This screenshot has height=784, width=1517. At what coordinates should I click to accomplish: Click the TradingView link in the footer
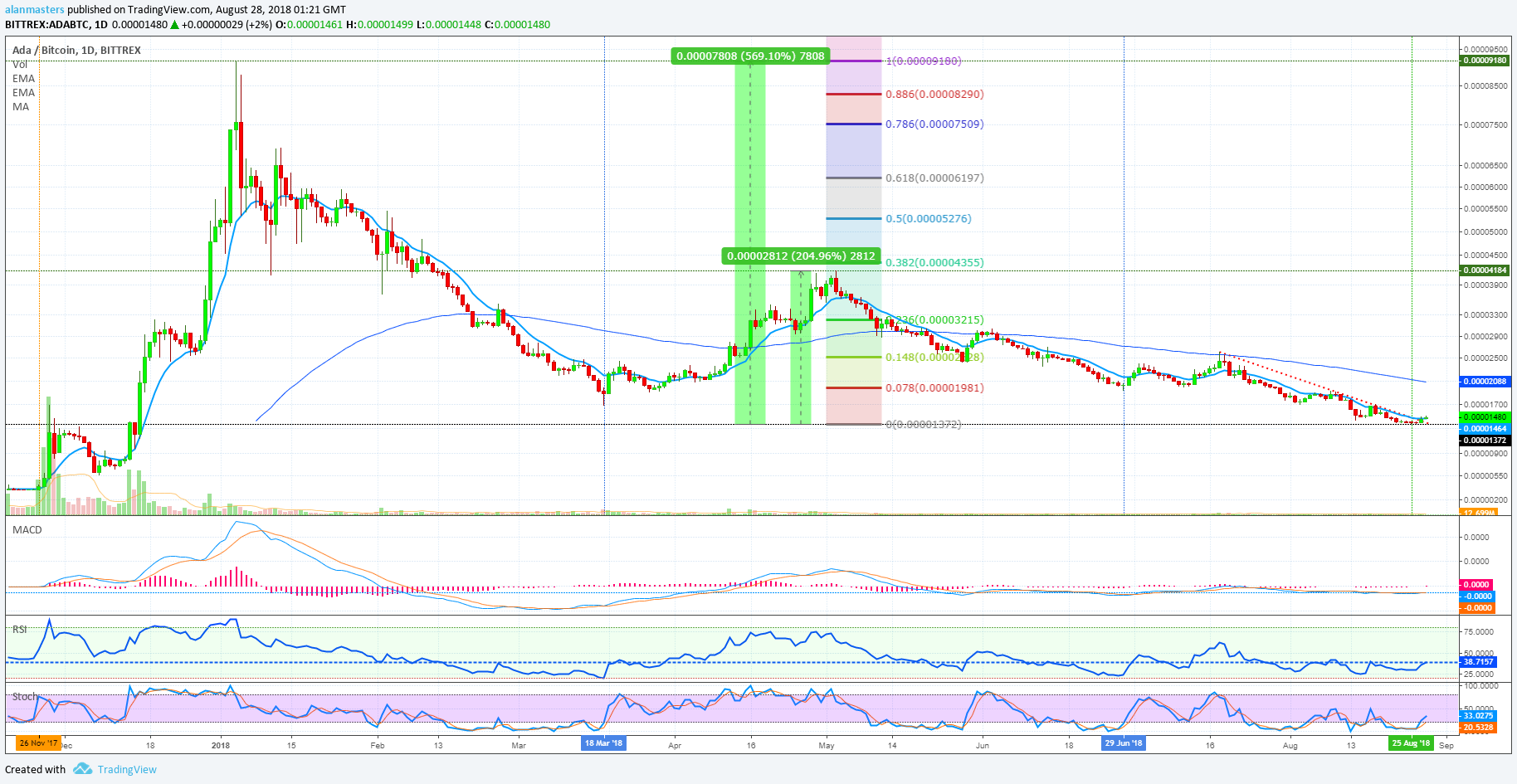click(x=127, y=769)
